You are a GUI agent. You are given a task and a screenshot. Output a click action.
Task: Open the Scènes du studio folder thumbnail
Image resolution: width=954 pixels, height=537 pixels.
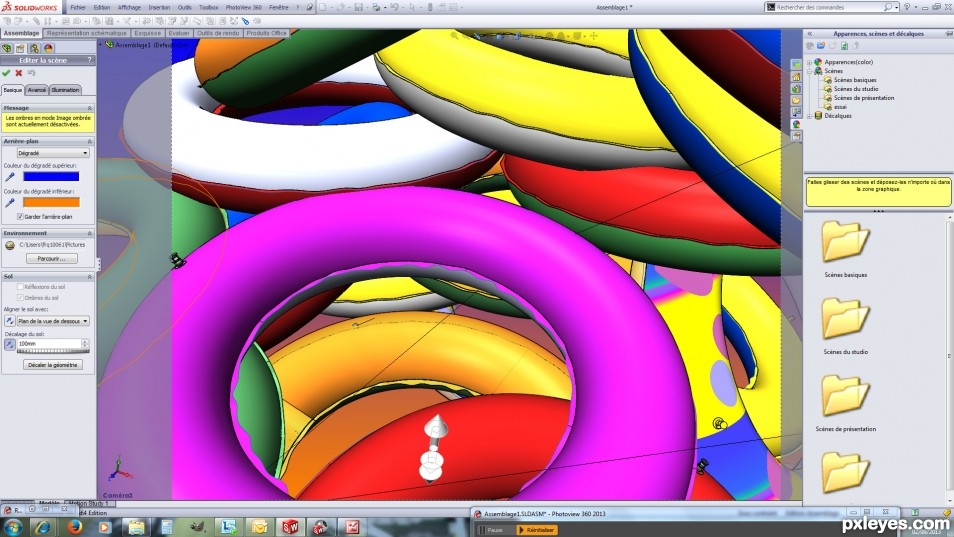(845, 318)
